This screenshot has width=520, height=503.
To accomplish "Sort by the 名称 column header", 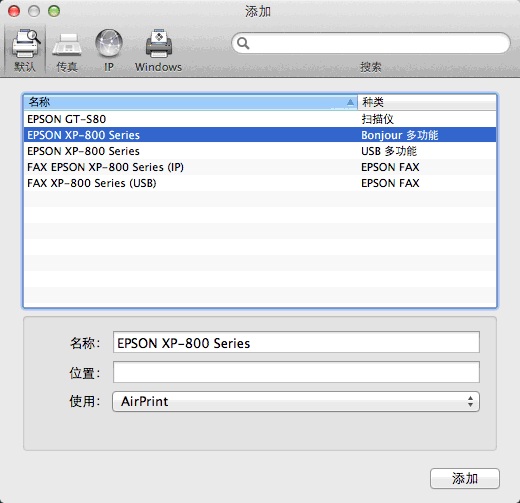I will [x=190, y=102].
